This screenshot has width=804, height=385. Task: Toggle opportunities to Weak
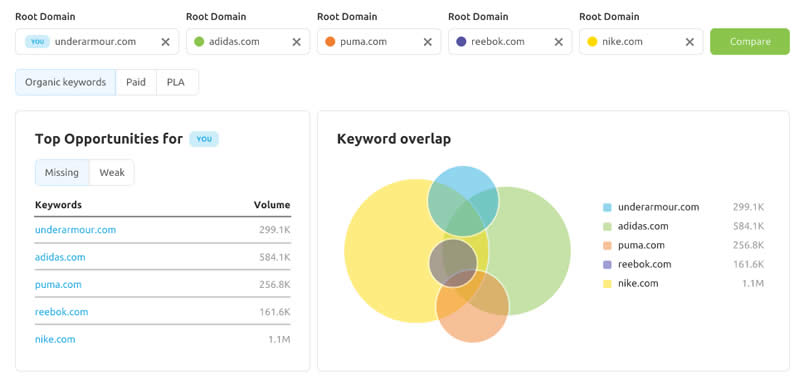[112, 172]
